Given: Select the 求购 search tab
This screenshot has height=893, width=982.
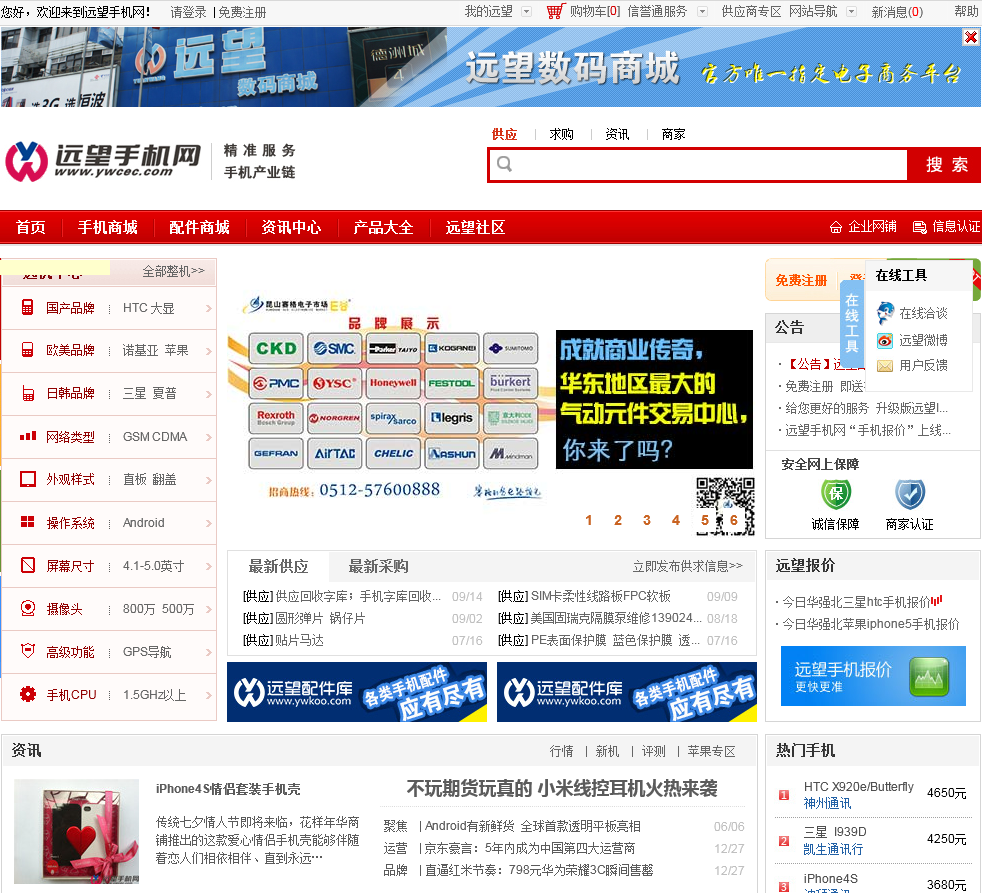Looking at the screenshot, I should click(561, 134).
